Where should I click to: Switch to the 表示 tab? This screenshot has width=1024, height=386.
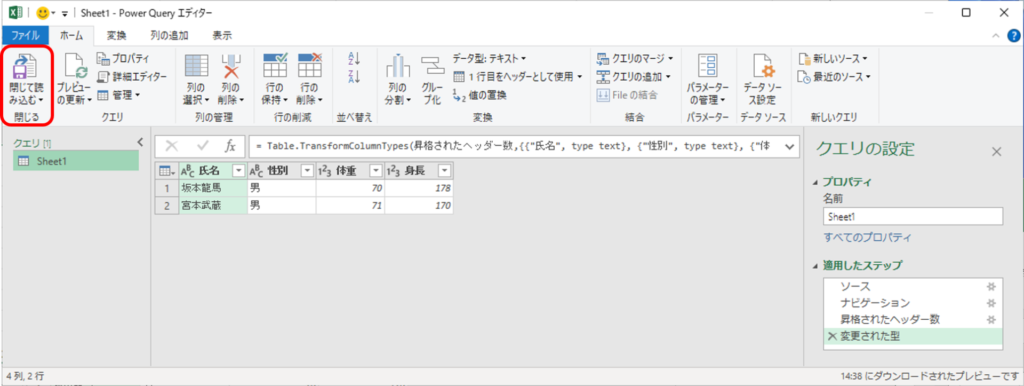point(222,35)
